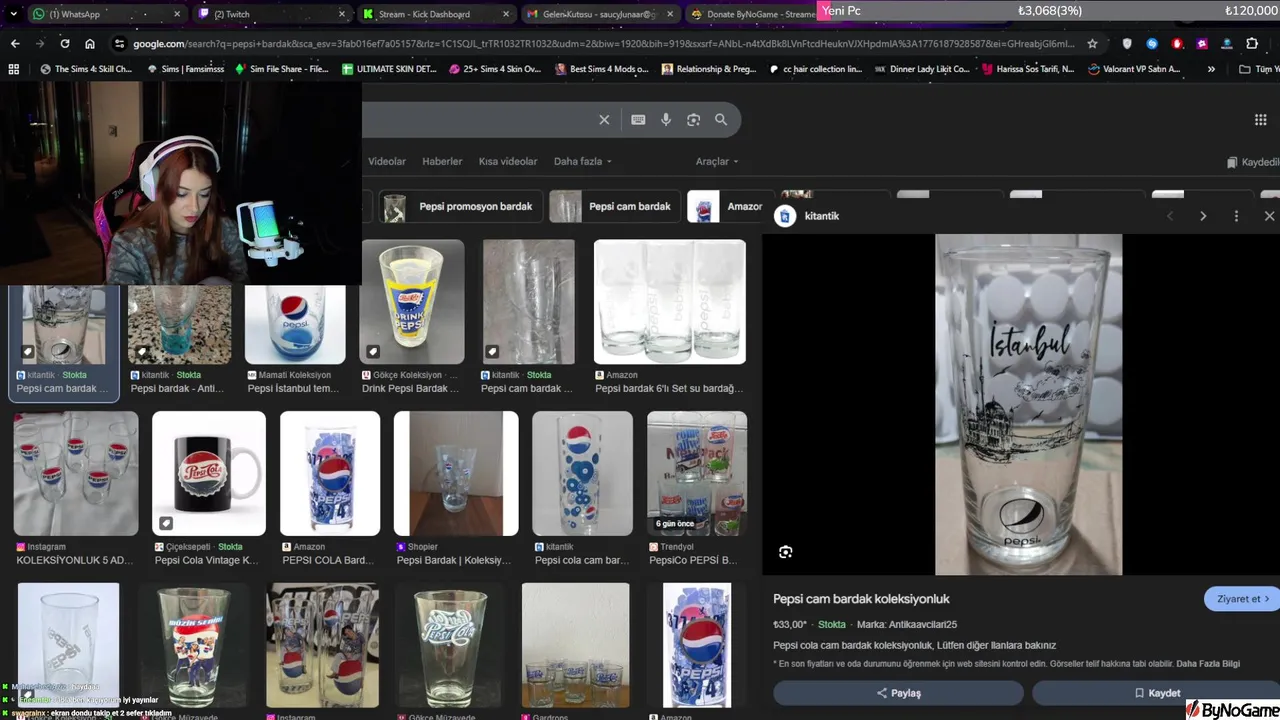Switch to Donate ByNoGame tab
This screenshot has height=720, width=1280.
click(752, 14)
